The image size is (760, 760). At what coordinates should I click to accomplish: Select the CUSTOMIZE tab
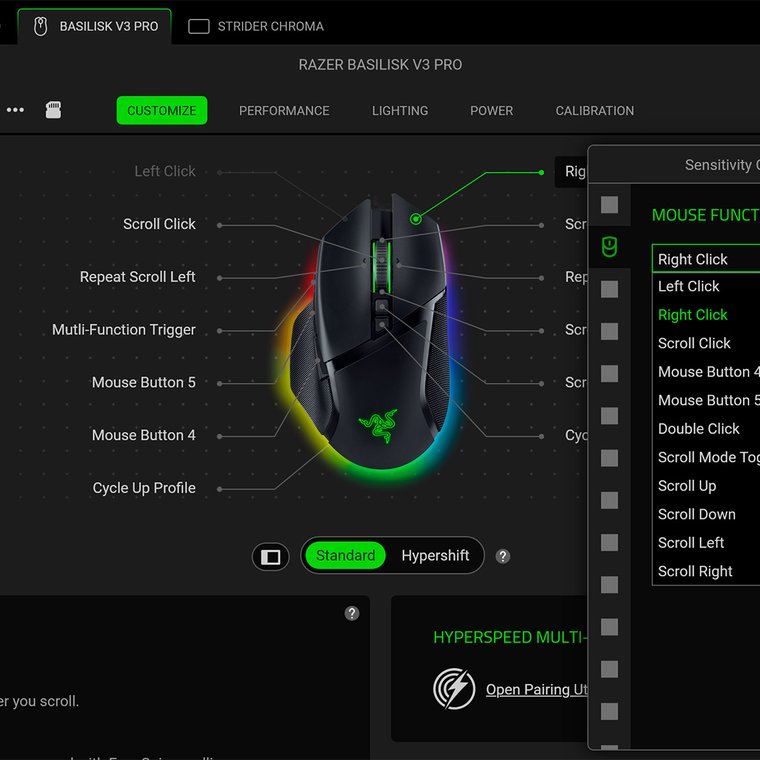(x=162, y=111)
